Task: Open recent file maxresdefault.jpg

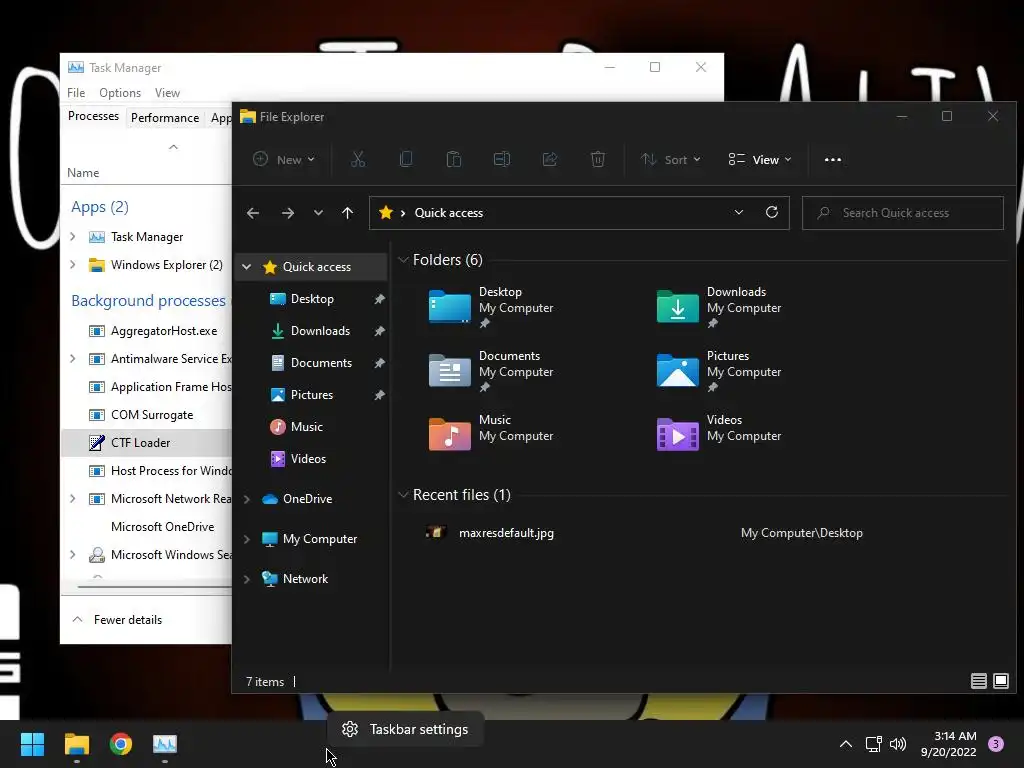Action: click(506, 533)
